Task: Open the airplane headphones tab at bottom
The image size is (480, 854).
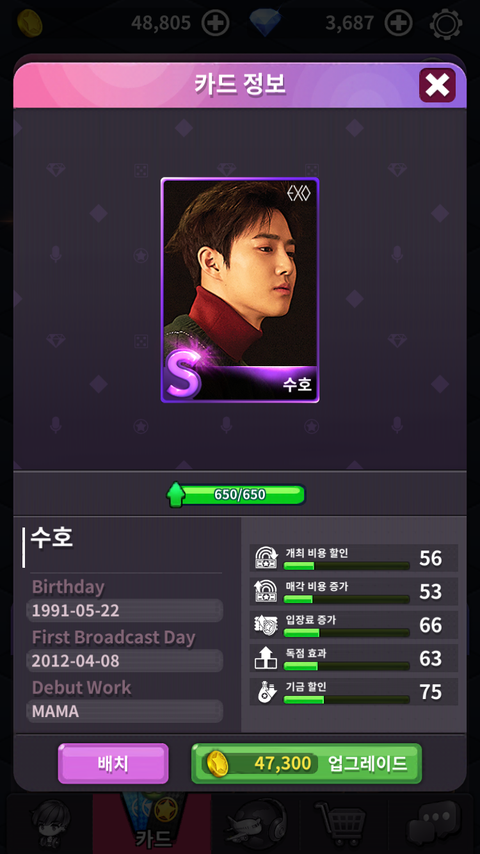Action: [x=256, y=824]
